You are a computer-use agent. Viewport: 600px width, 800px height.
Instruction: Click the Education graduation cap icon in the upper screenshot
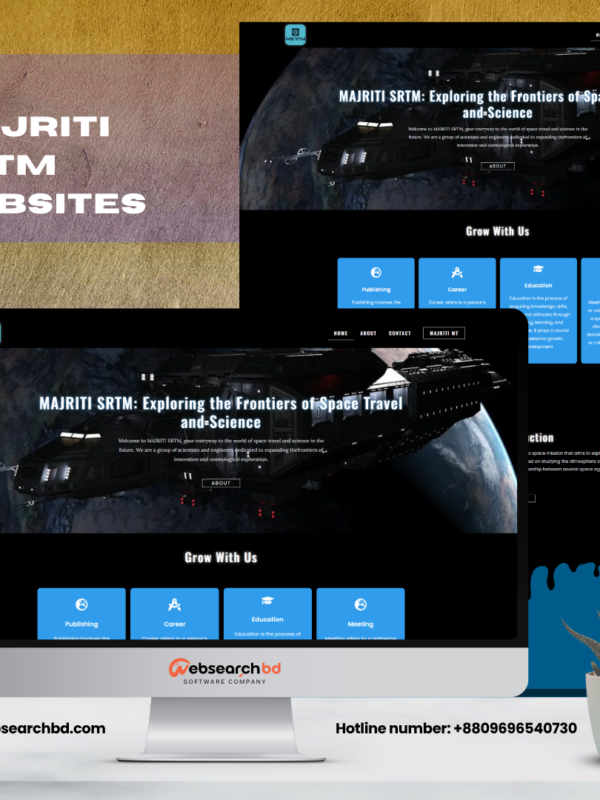(x=538, y=269)
